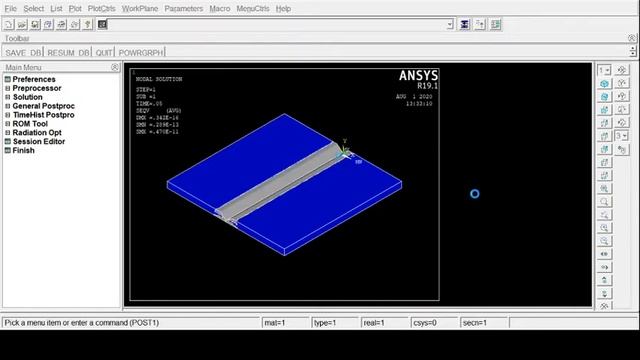
Task: Click the Pan Model Right arrow icon
Action: click(x=604, y=267)
